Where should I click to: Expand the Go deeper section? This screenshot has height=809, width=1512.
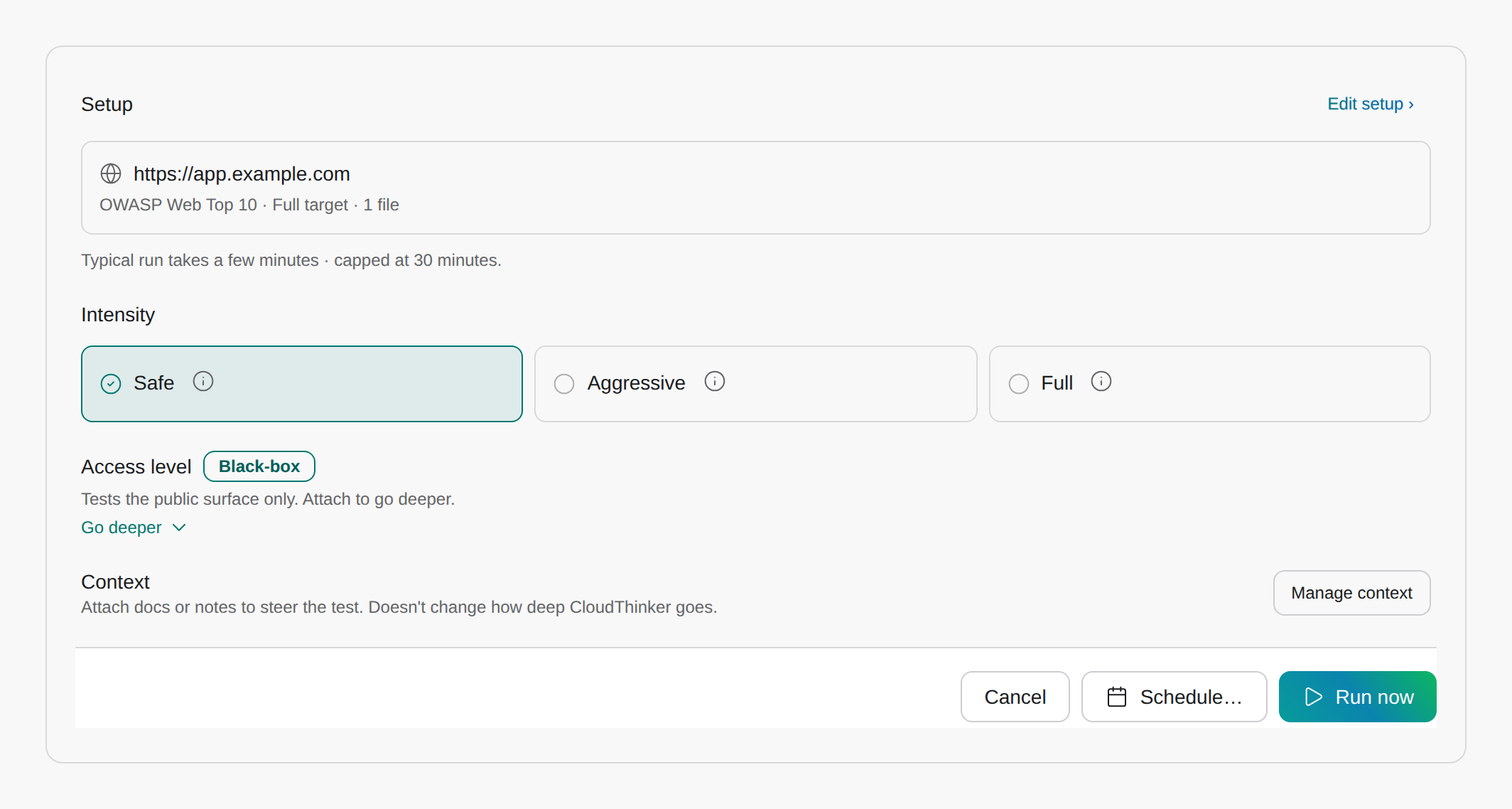click(x=134, y=527)
